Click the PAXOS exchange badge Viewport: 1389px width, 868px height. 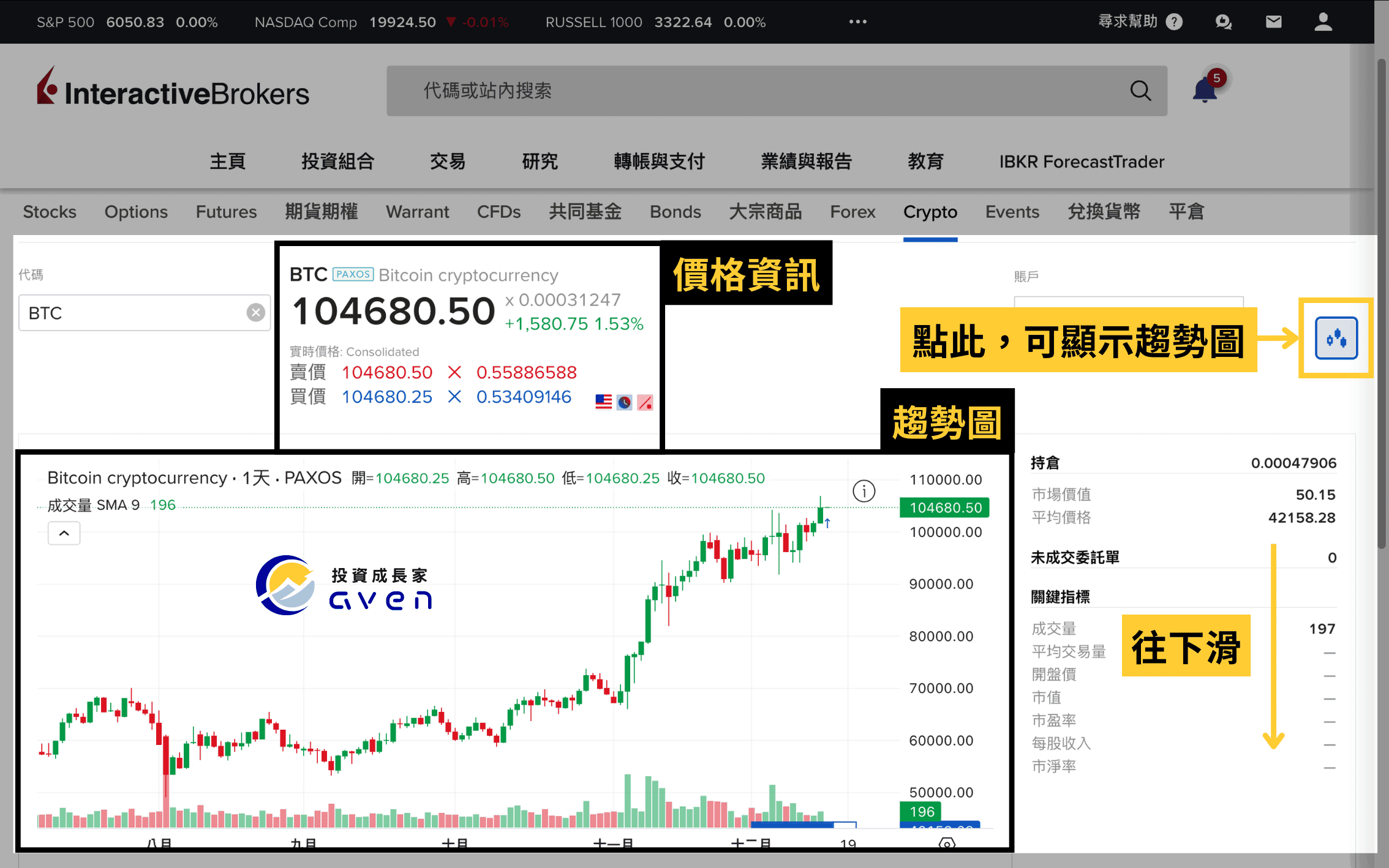click(x=353, y=274)
